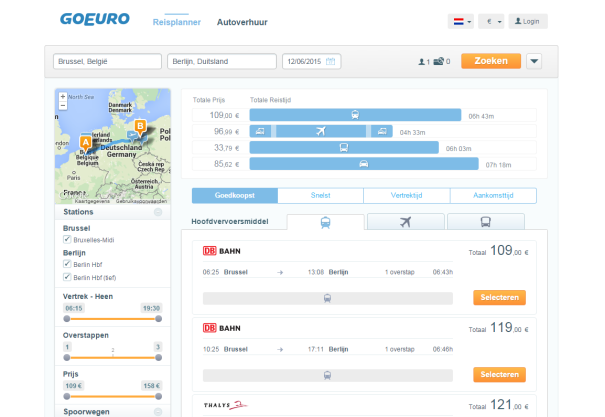Click the bus icon in 33,79 € bar
This screenshot has width=605, height=417.
coord(344,147)
